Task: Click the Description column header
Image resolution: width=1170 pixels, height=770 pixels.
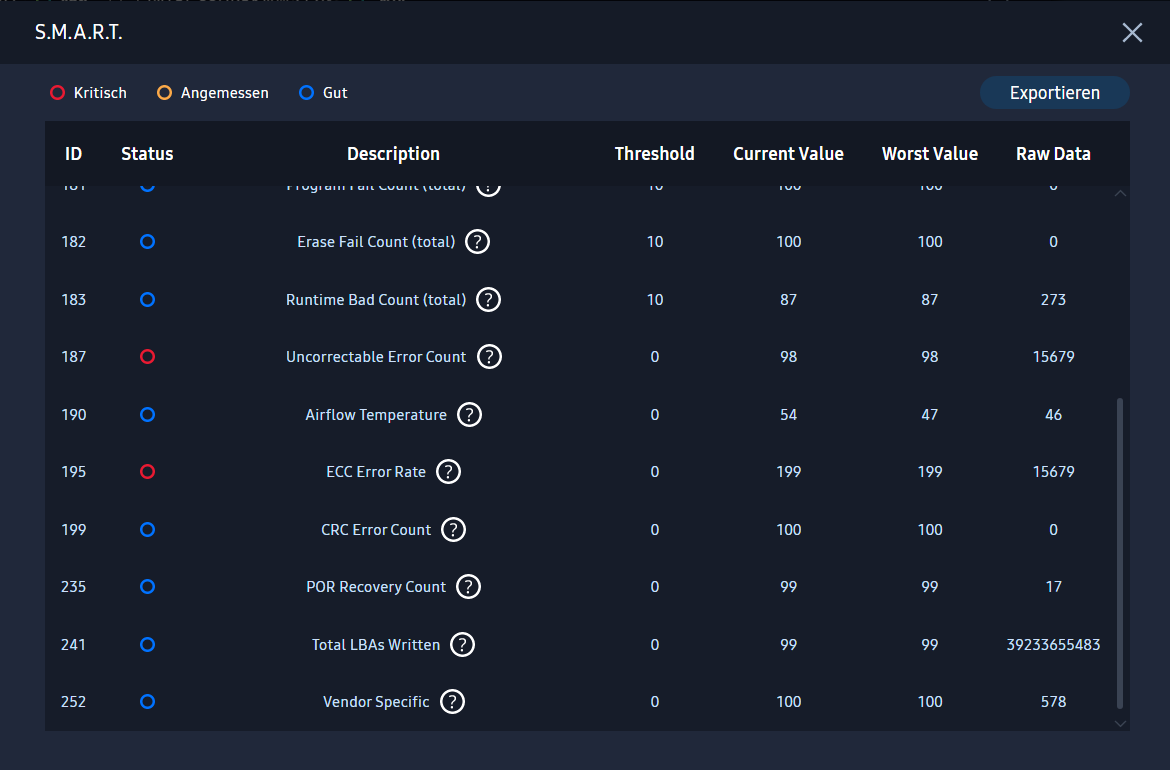Action: click(393, 154)
